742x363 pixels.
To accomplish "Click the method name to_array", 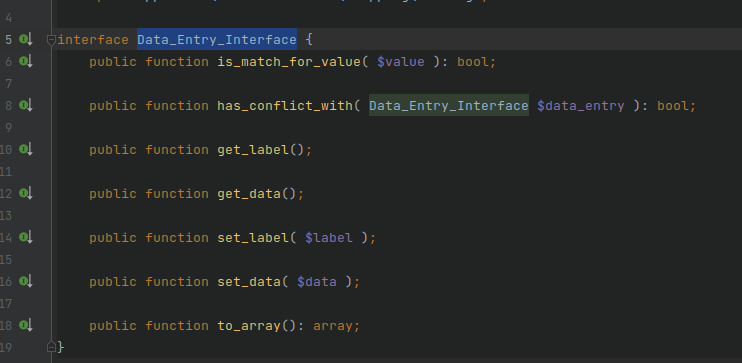I will pyautogui.click(x=249, y=326).
